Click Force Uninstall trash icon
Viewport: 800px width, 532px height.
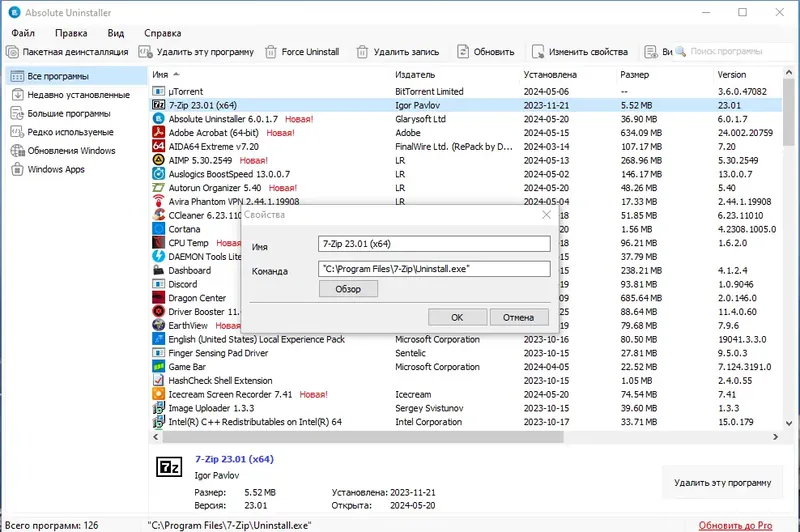[x=271, y=52]
